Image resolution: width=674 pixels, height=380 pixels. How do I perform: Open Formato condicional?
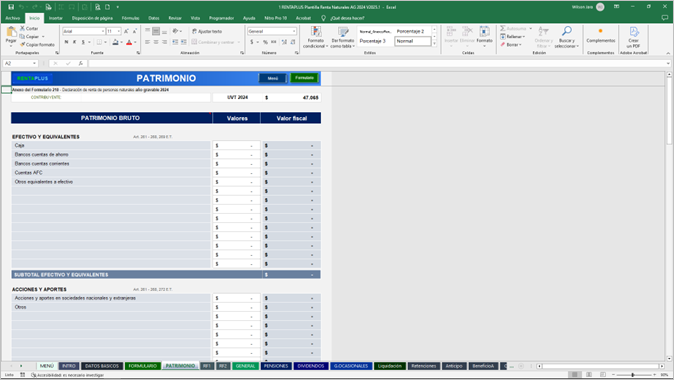tap(316, 37)
